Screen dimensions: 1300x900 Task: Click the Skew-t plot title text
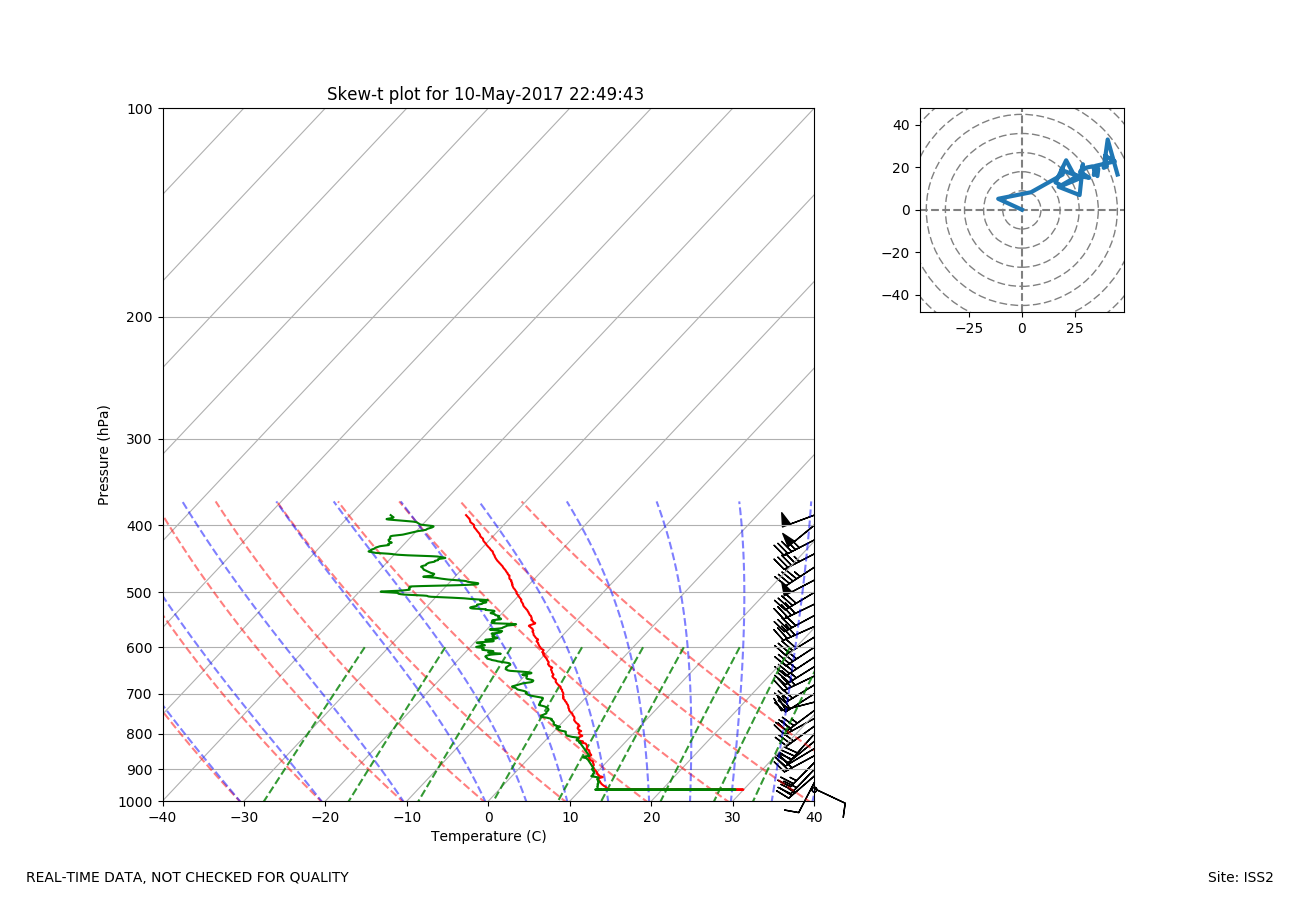485,94
